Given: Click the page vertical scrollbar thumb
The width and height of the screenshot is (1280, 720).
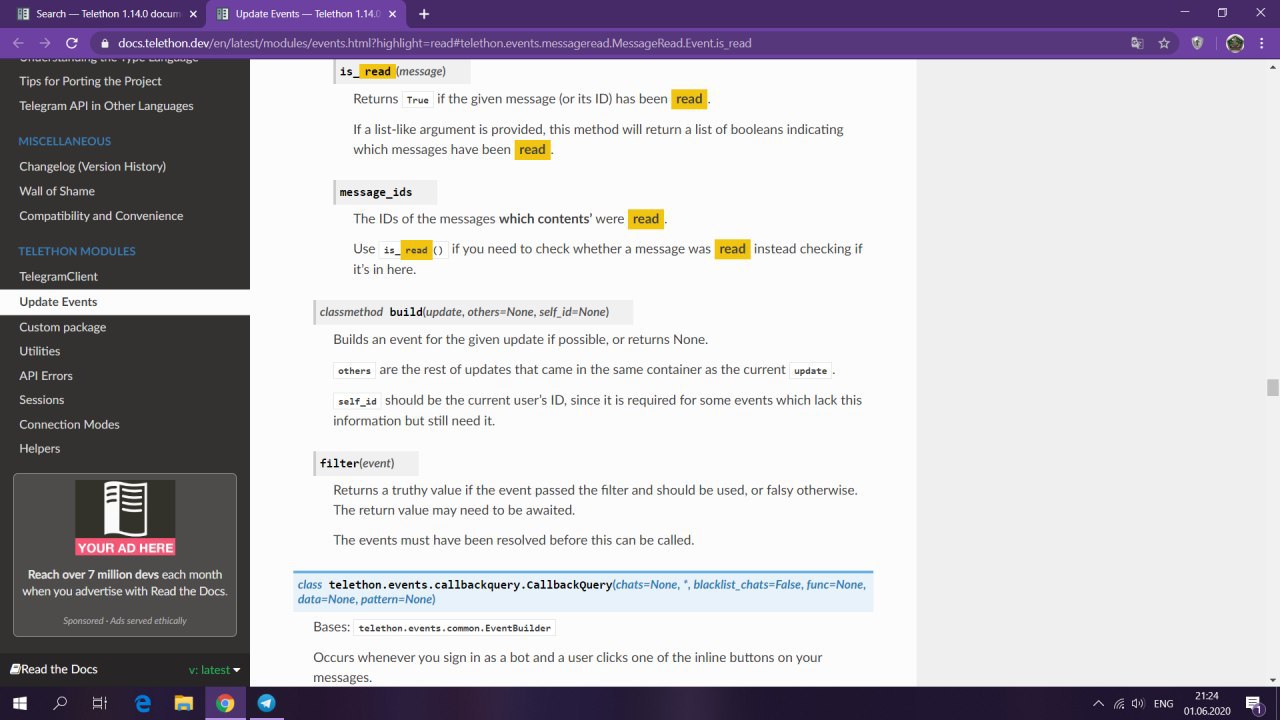Looking at the screenshot, I should click(x=1273, y=388).
